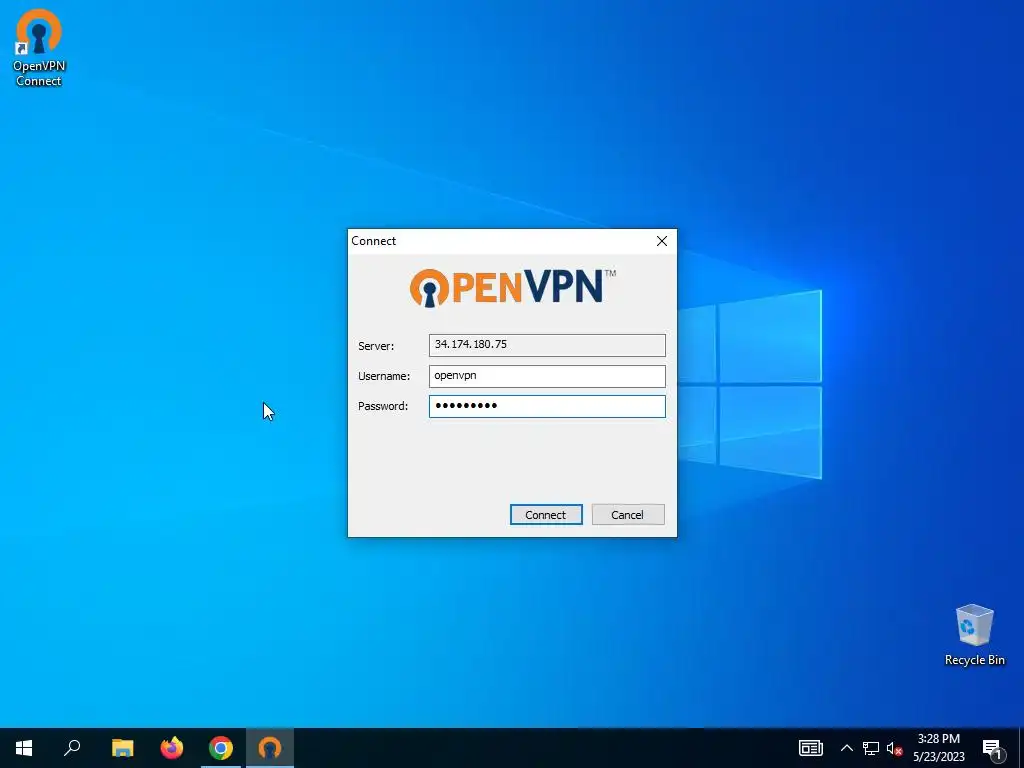The width and height of the screenshot is (1024, 768).
Task: Click the Server: label
Action: point(376,346)
